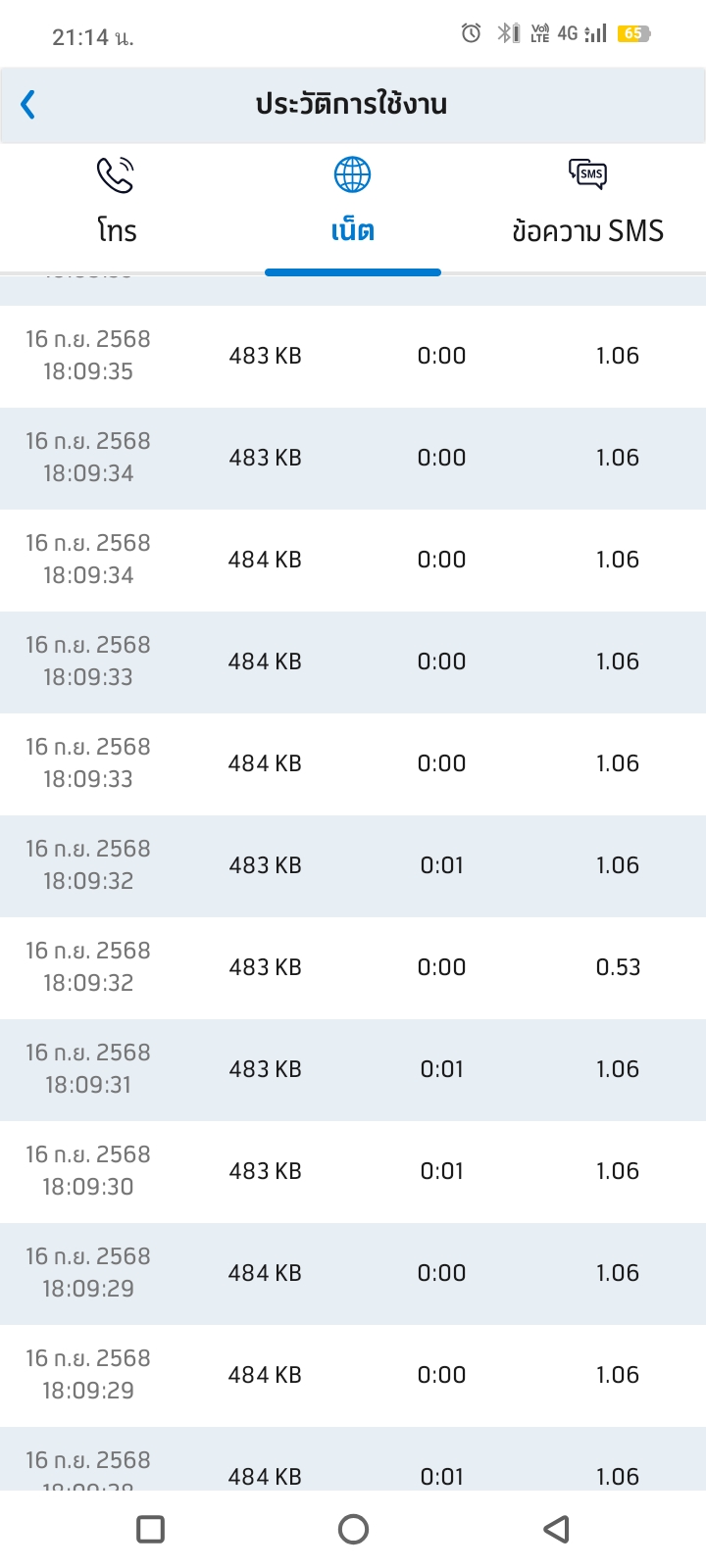
Task: Tap the alarm clock status icon
Action: [x=471, y=33]
